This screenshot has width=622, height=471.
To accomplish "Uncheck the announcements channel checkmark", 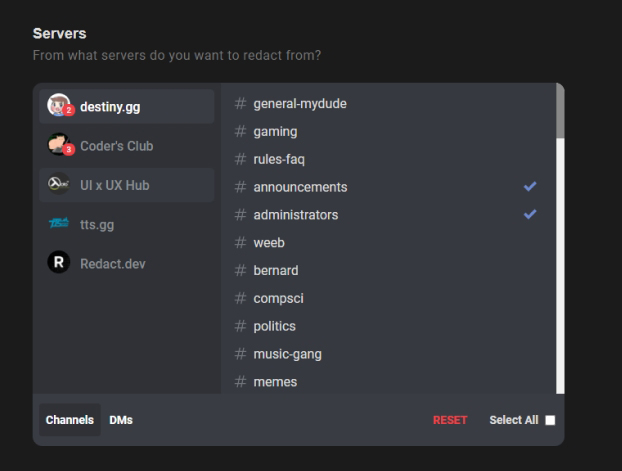I will click(530, 186).
